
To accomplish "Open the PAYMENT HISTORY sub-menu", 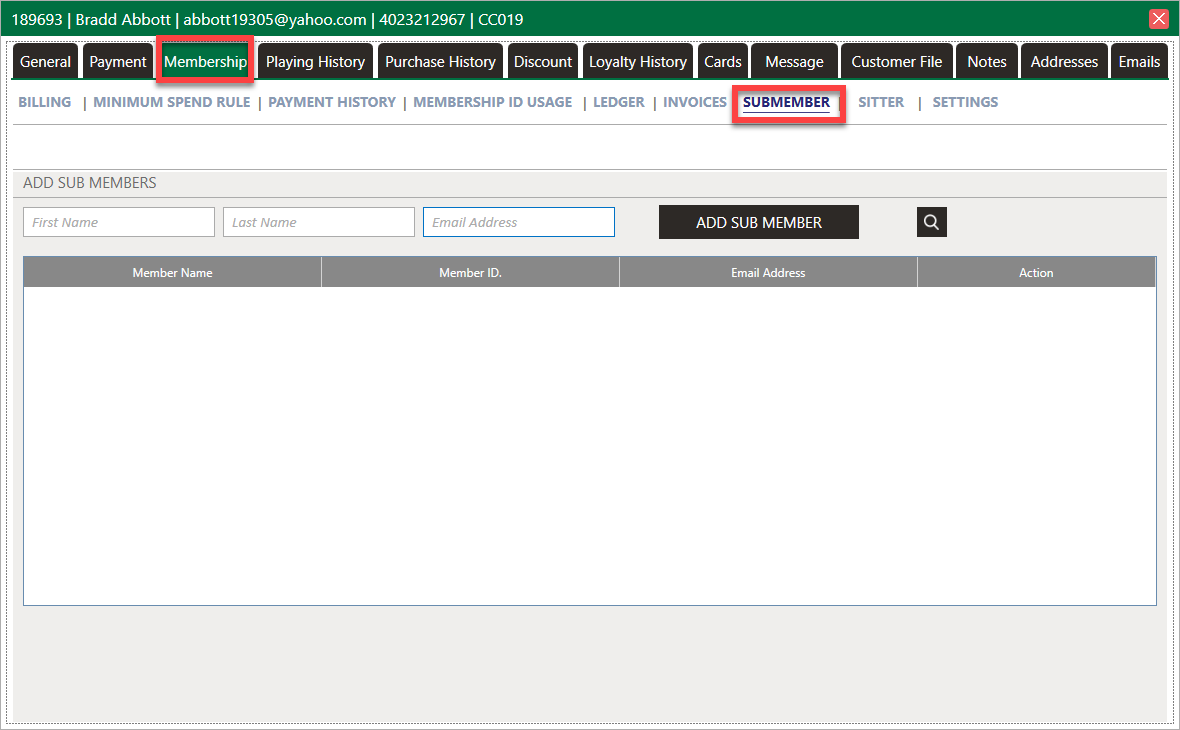I will [332, 102].
